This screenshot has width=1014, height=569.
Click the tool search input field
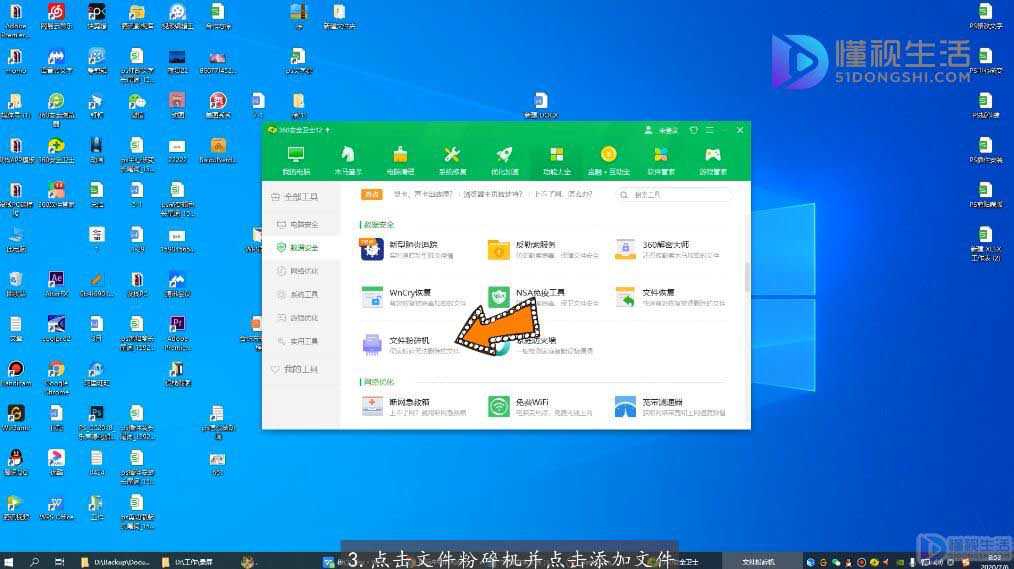673,194
